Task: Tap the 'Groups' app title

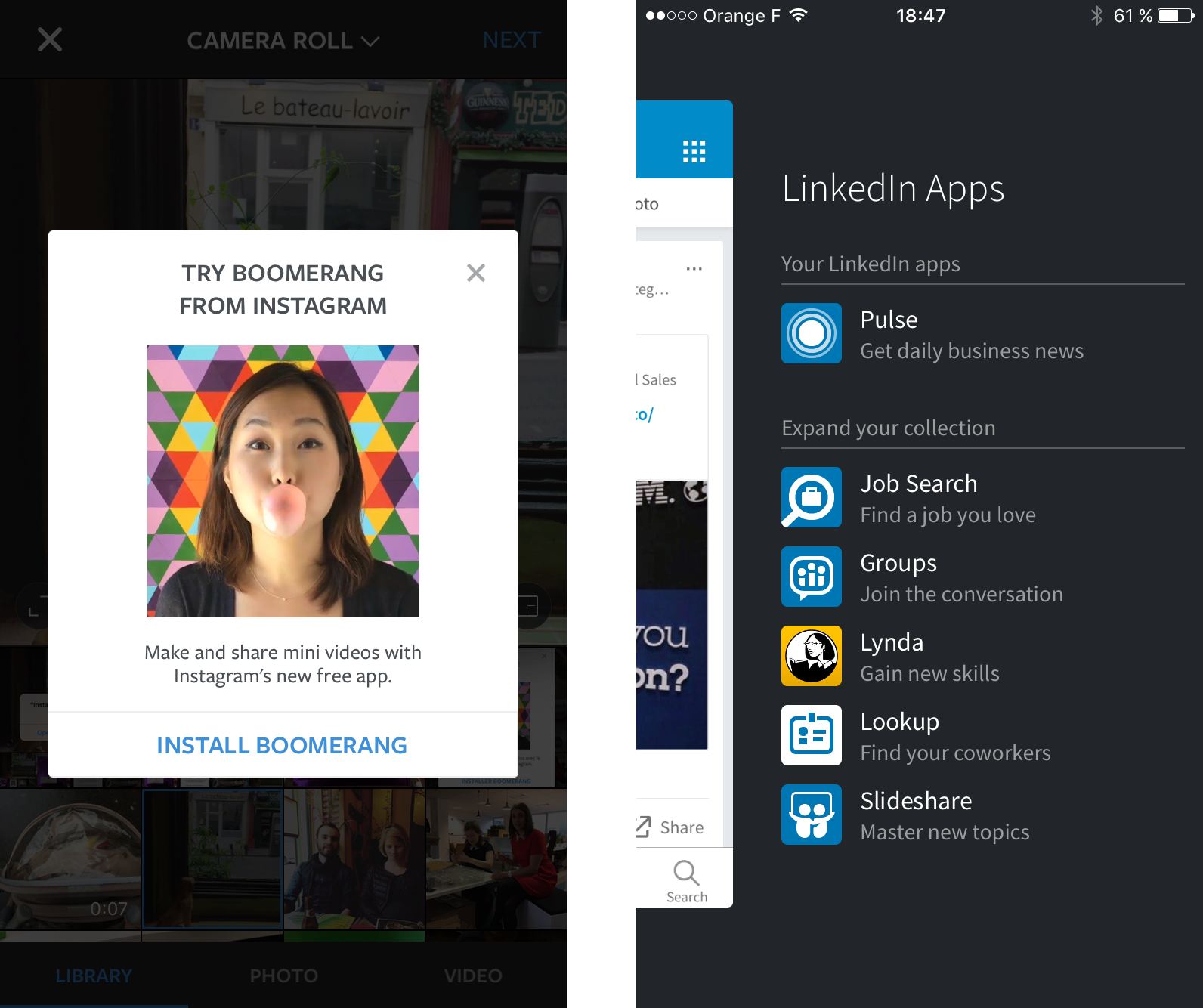Action: point(898,564)
